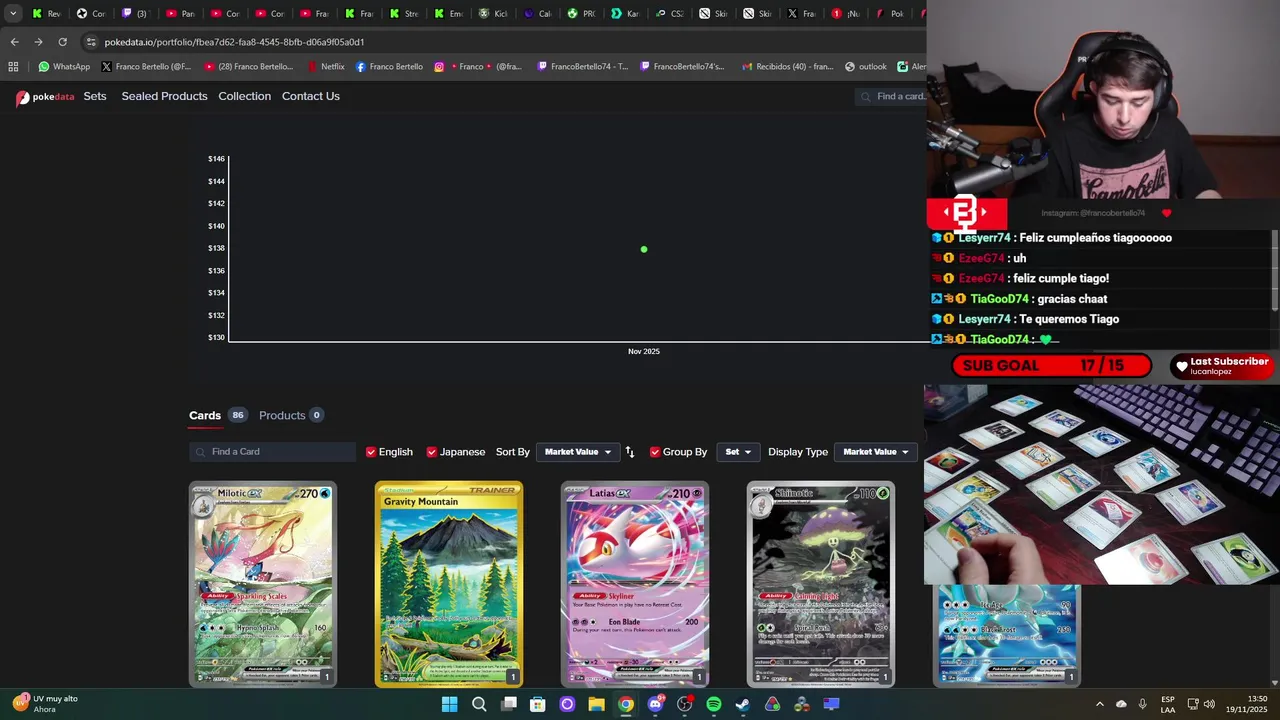This screenshot has width=1280, height=720.
Task: Open the Recibidos Gmail bookmark
Action: [788, 67]
